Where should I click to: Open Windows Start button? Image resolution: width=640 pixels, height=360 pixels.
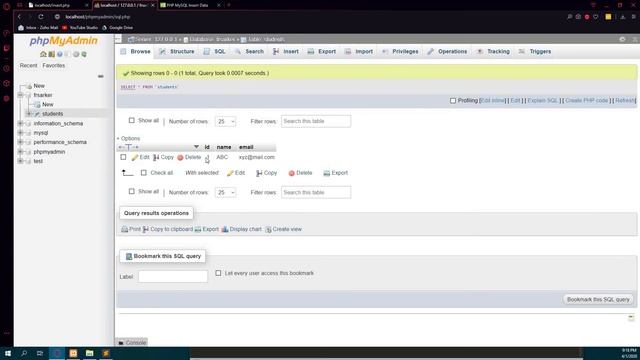pos(8,353)
